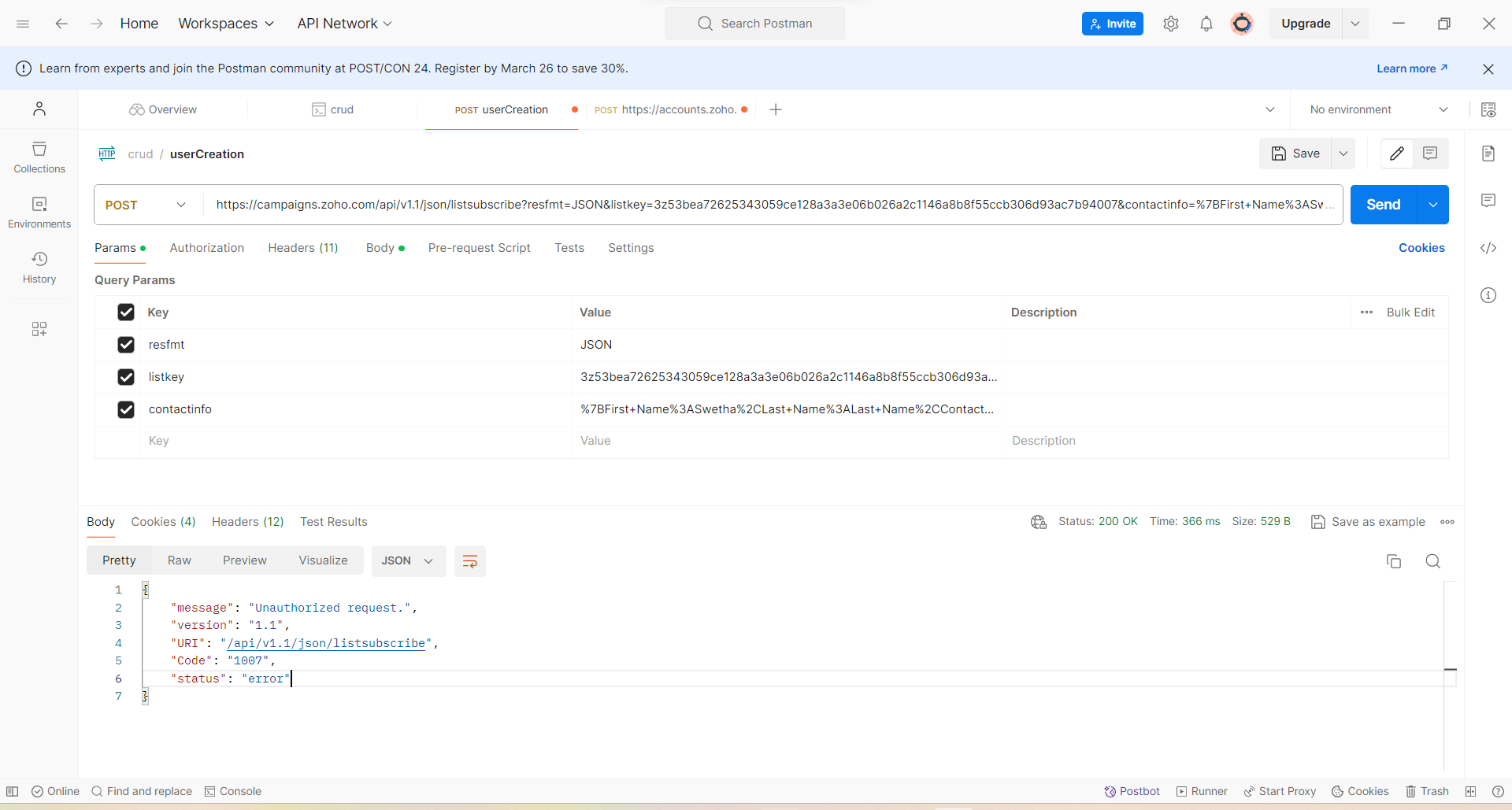The height and width of the screenshot is (810, 1512).
Task: Go forward with the right arrow
Action: 97,24
